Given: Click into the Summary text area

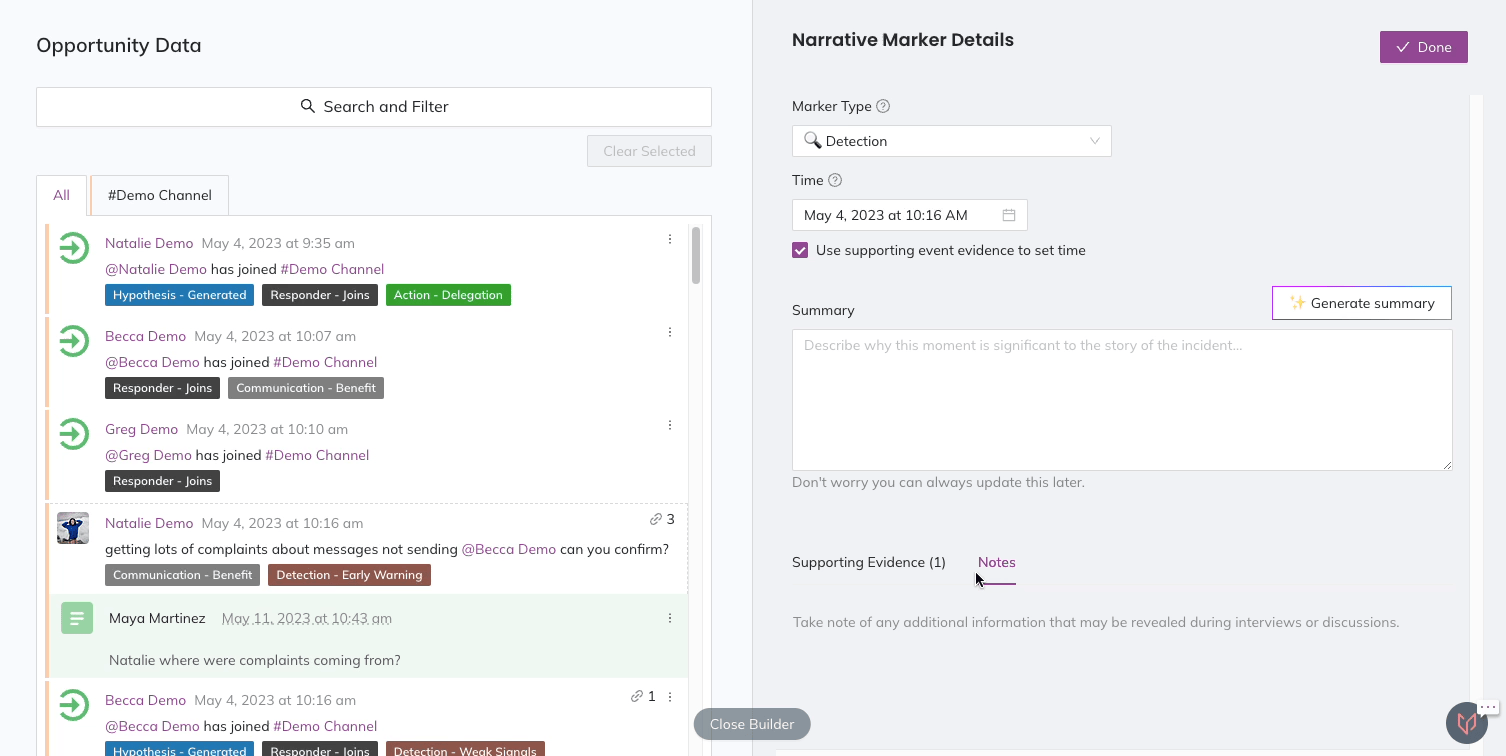Looking at the screenshot, I should click(1121, 400).
